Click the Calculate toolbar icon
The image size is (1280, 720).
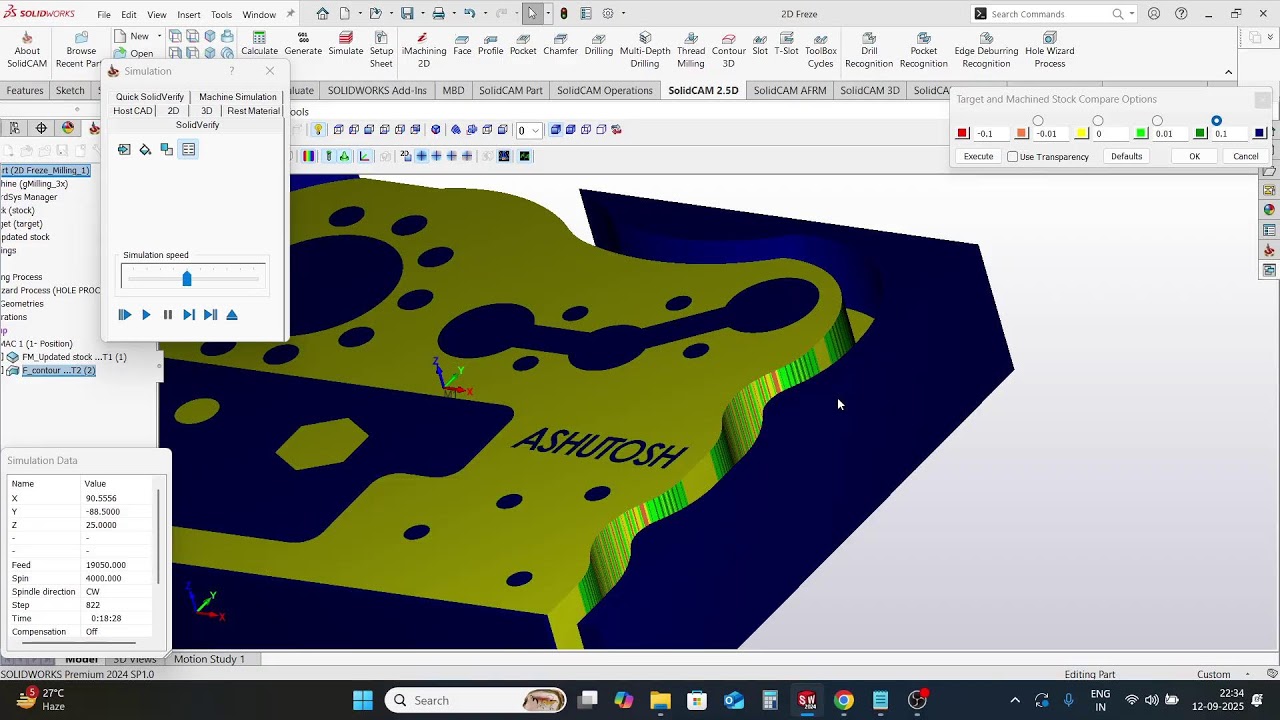(259, 44)
